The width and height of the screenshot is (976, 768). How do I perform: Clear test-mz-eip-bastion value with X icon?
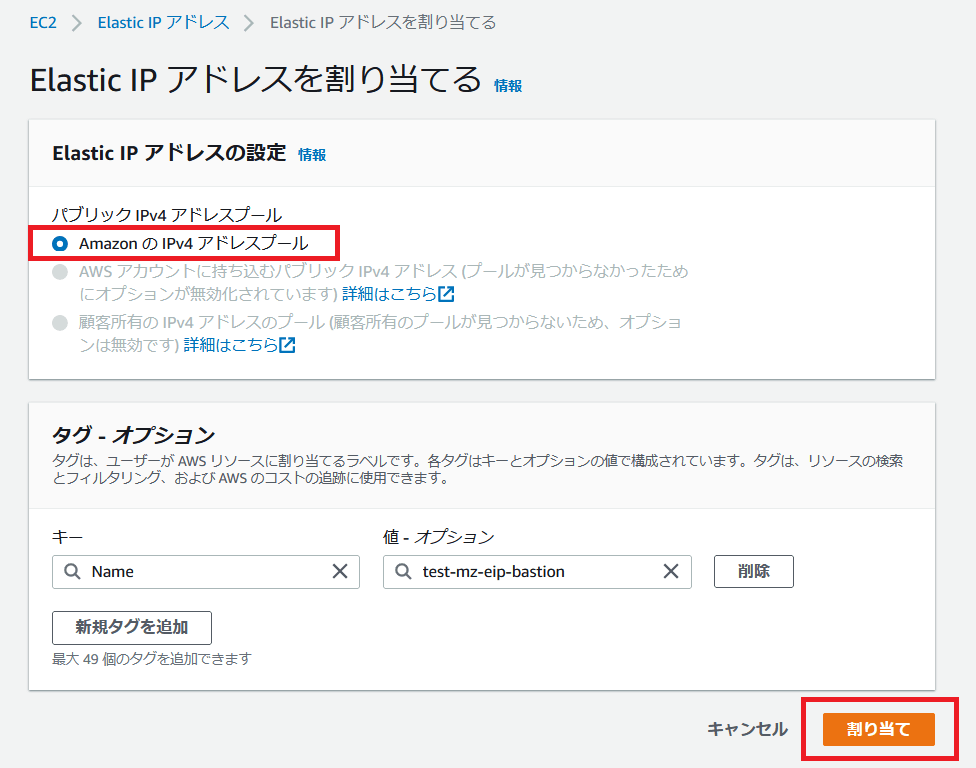pos(671,571)
